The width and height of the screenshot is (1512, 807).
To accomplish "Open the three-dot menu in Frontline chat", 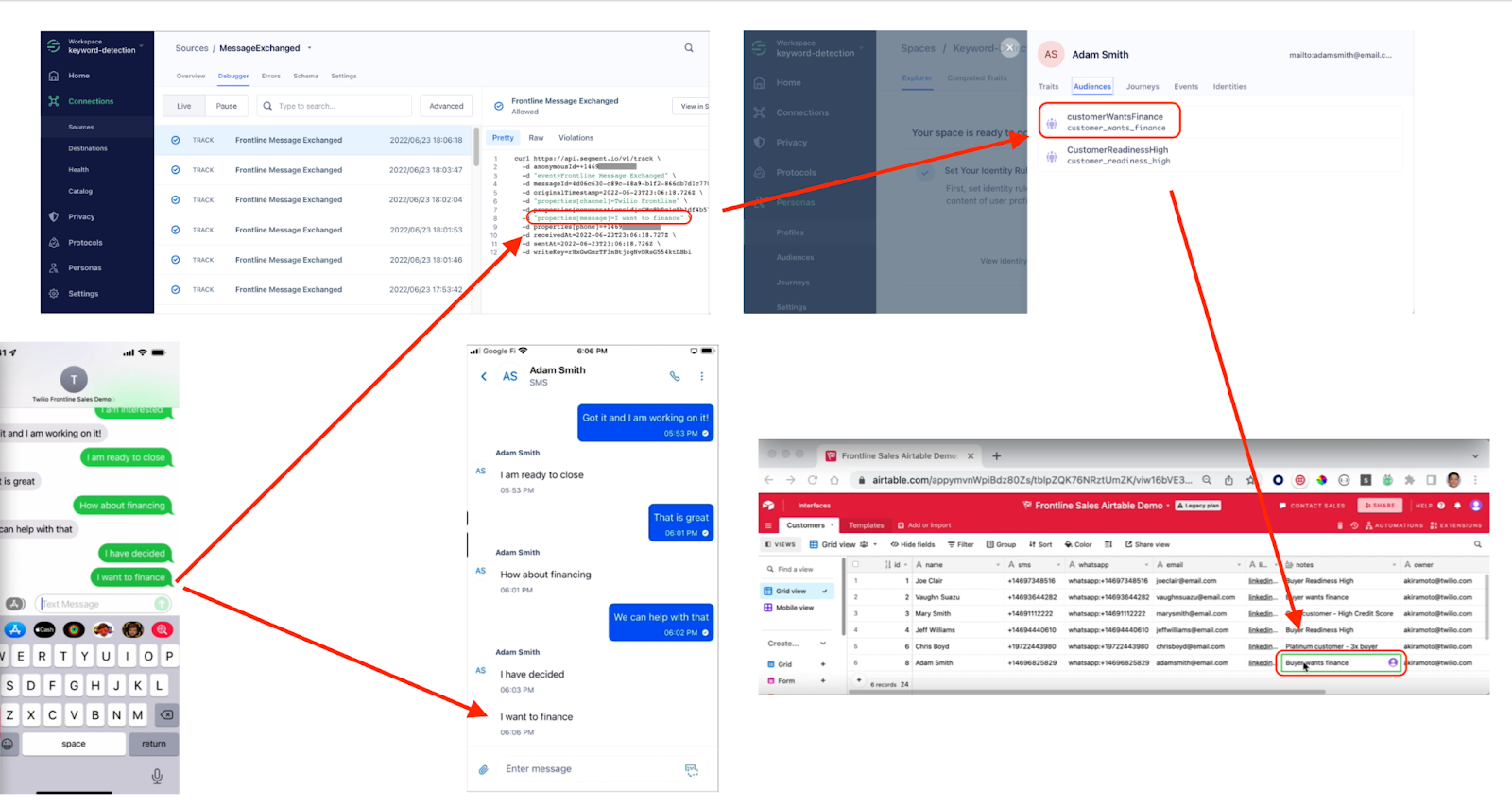I will point(701,376).
